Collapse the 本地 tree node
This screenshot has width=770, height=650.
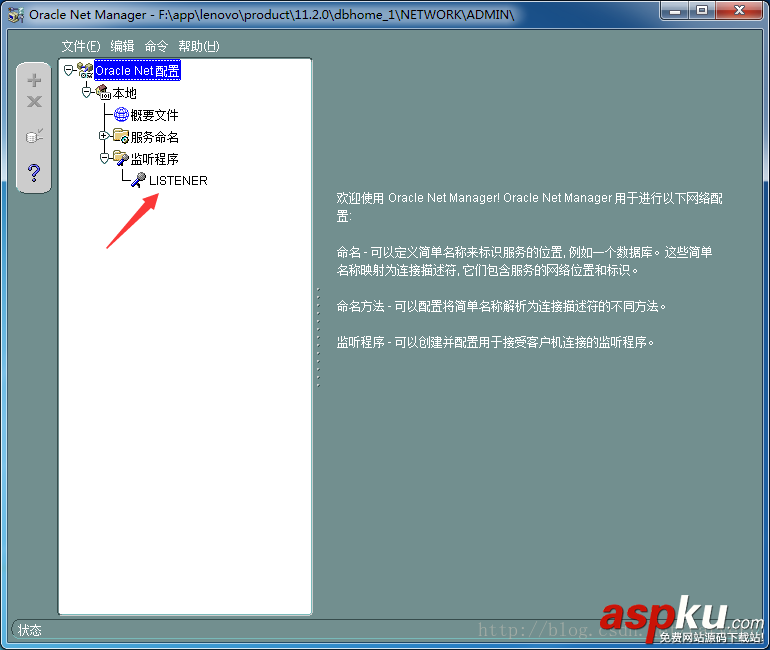click(86, 92)
